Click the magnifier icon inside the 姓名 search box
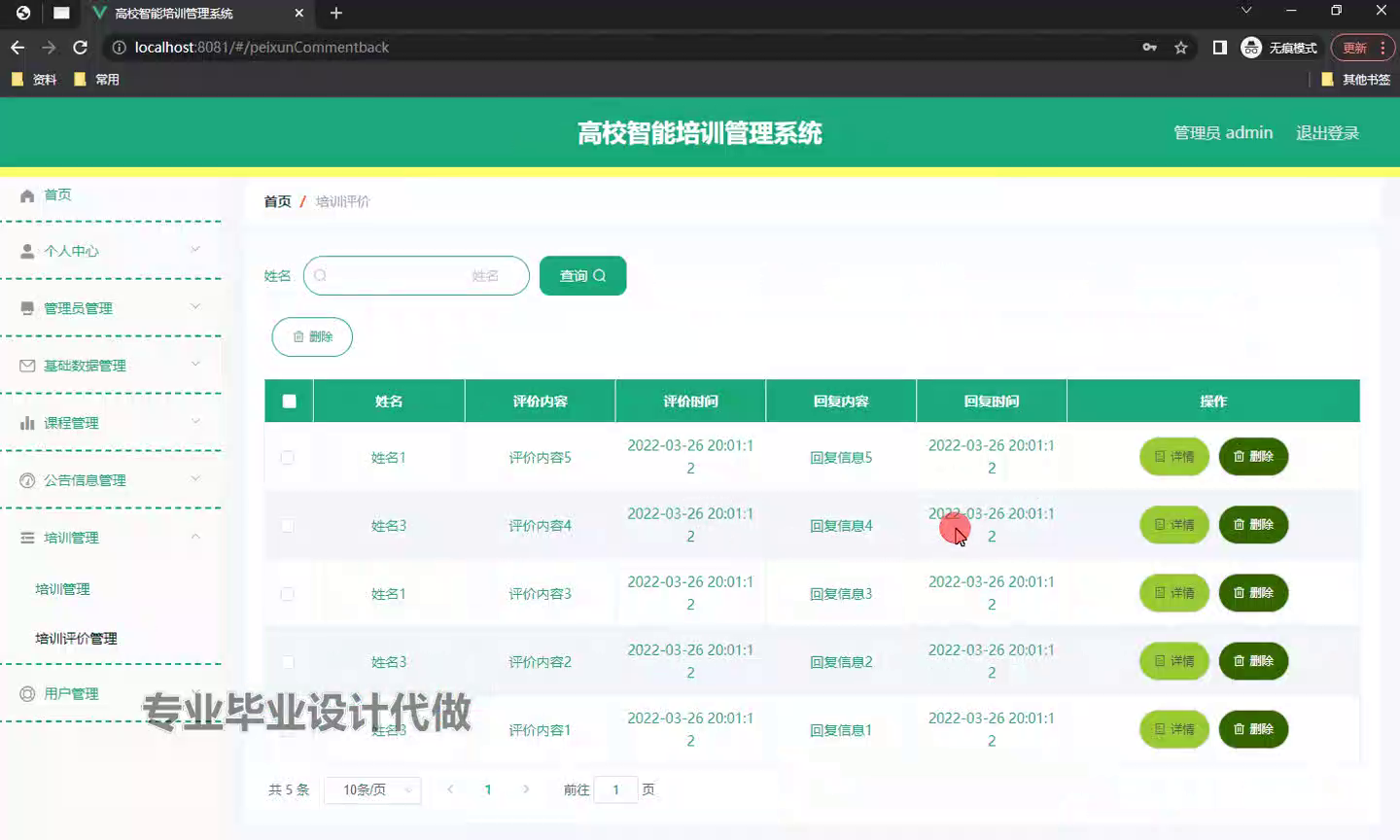 pyautogui.click(x=320, y=275)
